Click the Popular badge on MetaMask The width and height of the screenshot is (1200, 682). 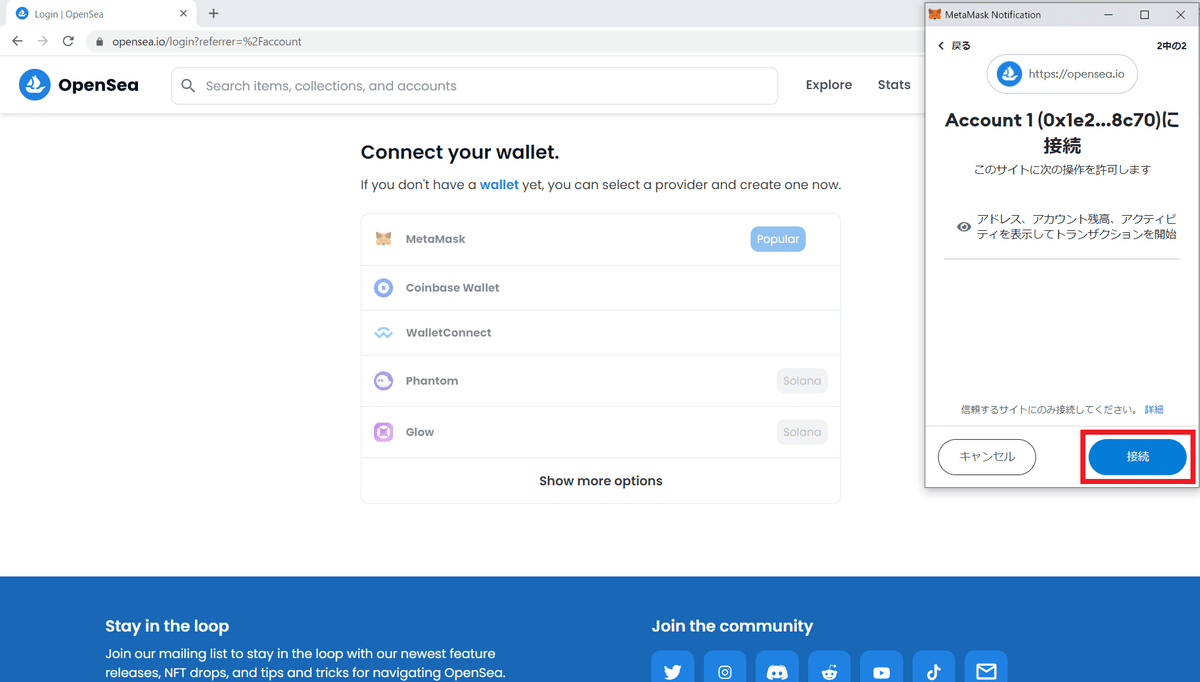[x=778, y=239]
